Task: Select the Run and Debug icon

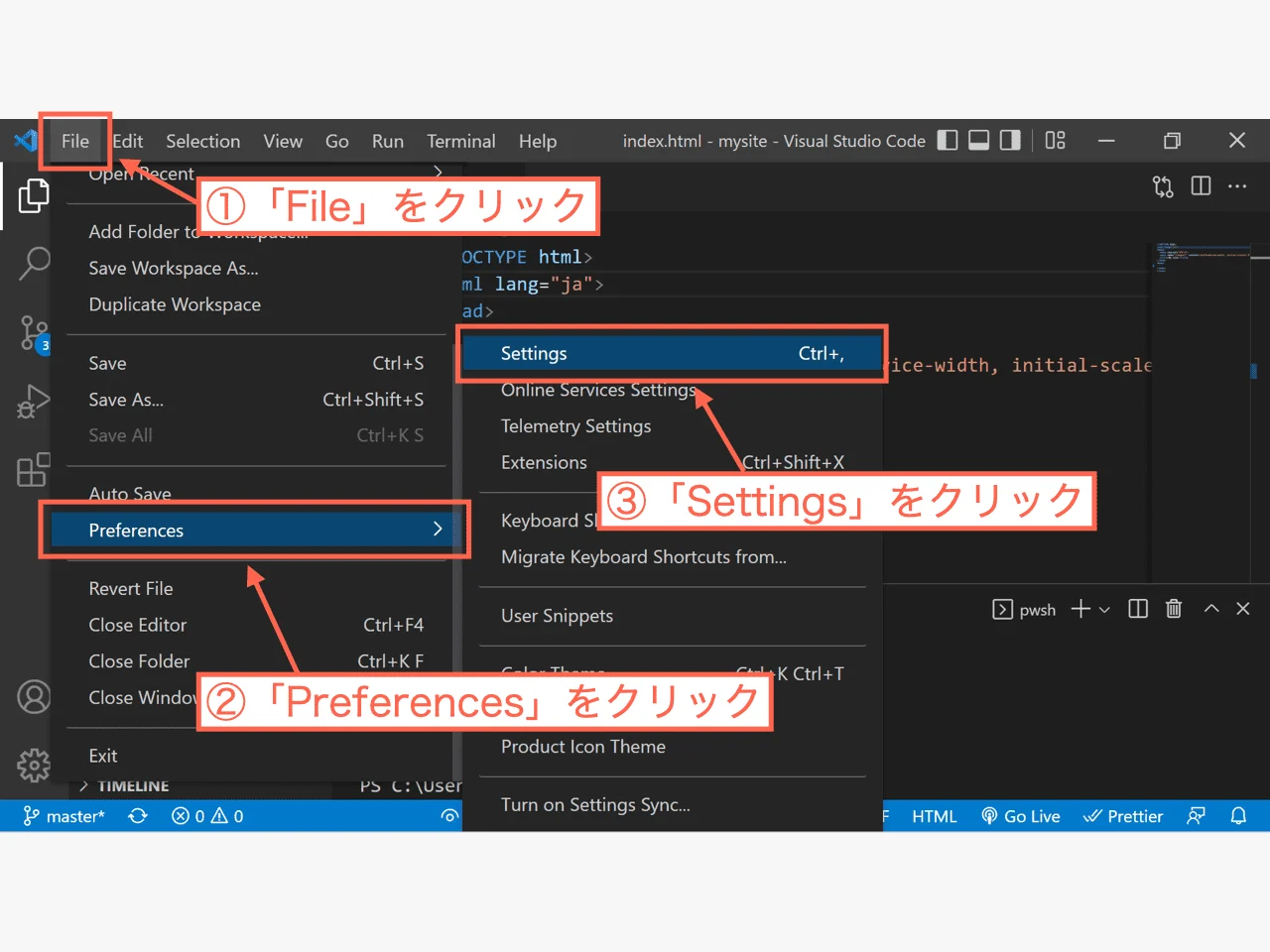Action: point(34,402)
